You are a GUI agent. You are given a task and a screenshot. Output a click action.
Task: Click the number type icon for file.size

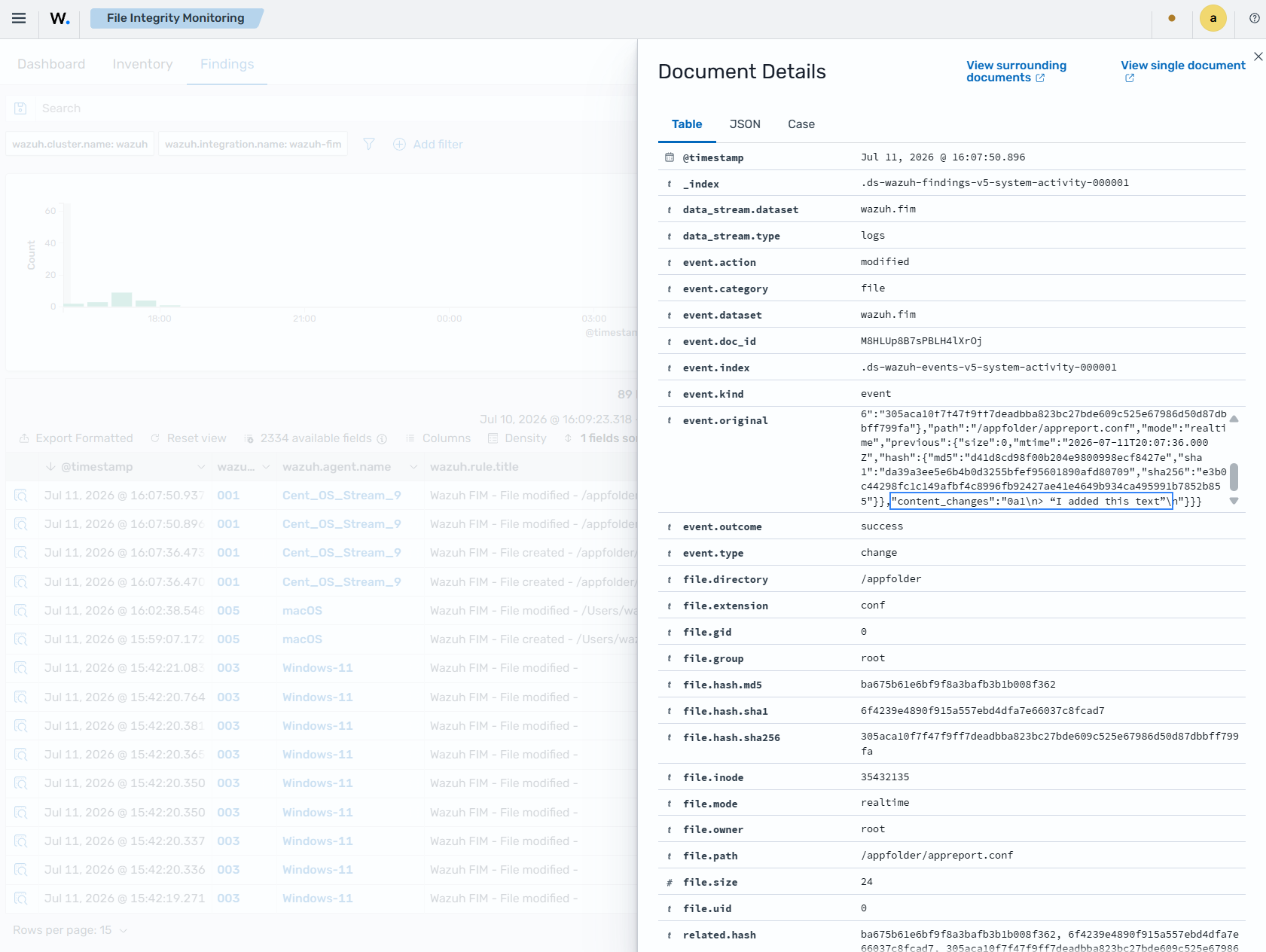[x=670, y=882]
